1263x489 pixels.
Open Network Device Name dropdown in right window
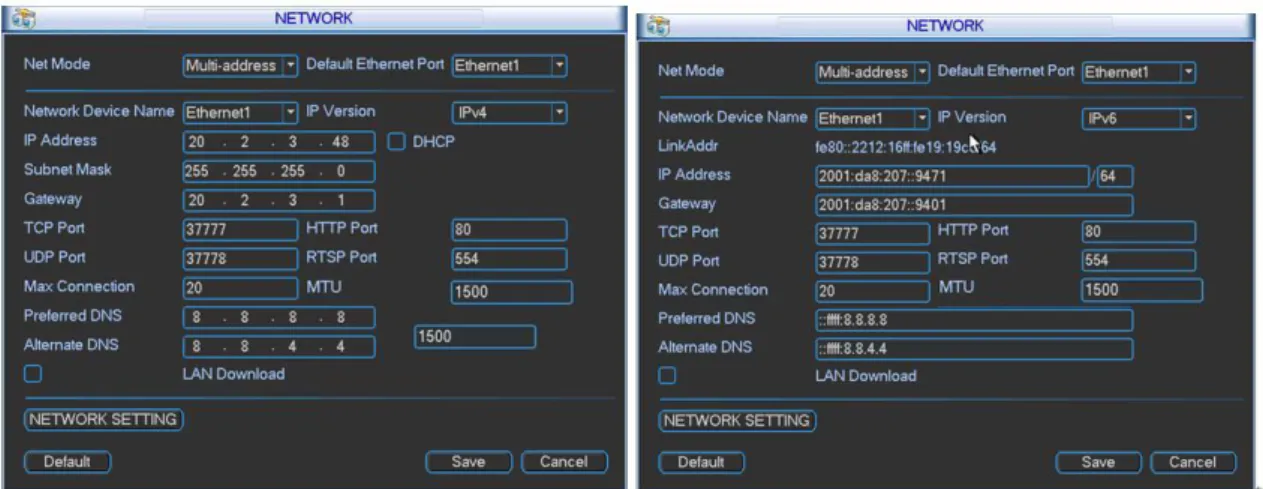point(873,118)
